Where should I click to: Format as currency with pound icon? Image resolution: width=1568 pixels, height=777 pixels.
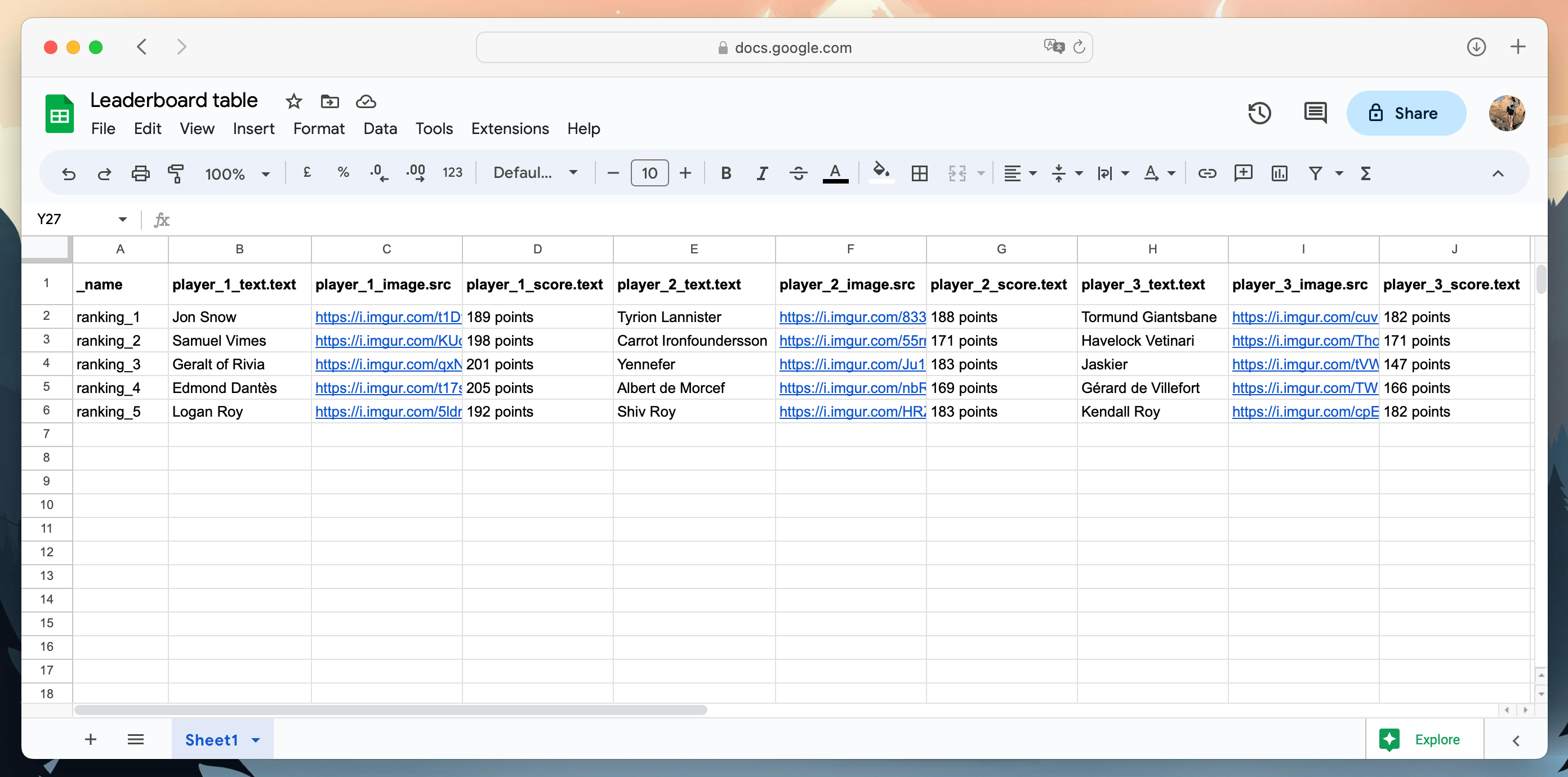pyautogui.click(x=307, y=173)
